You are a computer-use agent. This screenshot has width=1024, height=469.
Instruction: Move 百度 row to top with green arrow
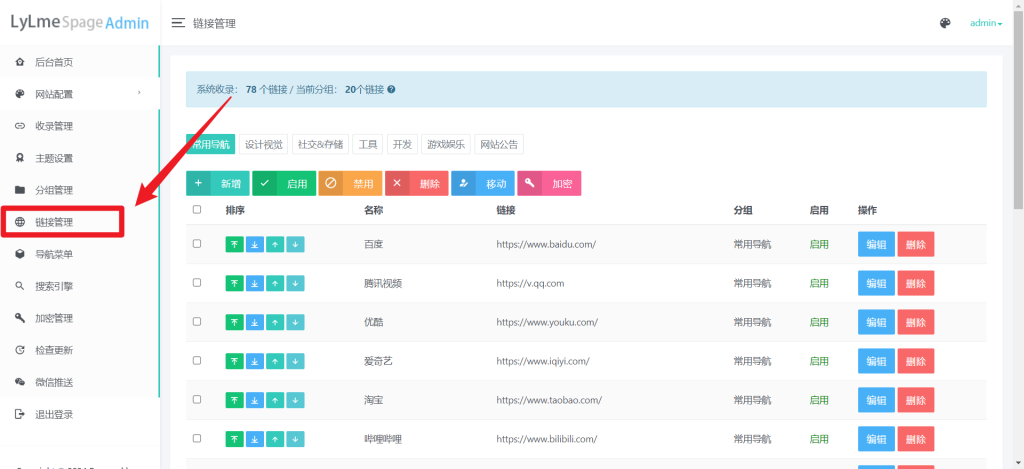[235, 244]
